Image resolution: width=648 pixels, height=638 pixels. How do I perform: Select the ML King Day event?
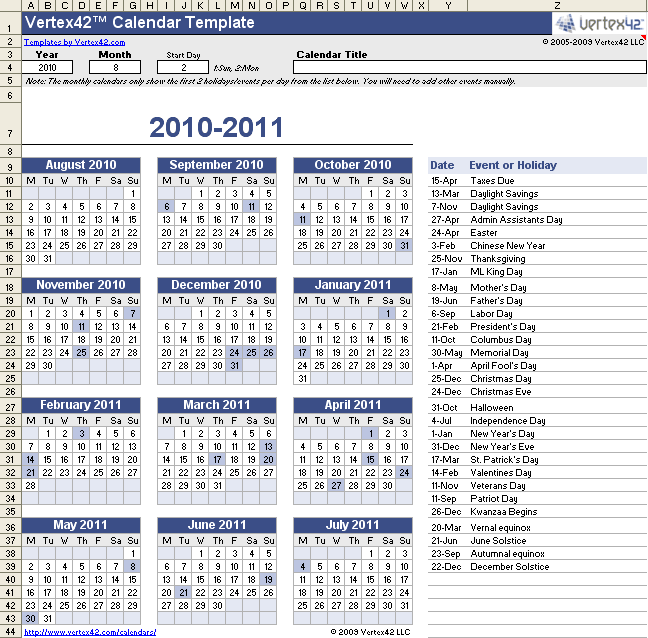(x=496, y=272)
